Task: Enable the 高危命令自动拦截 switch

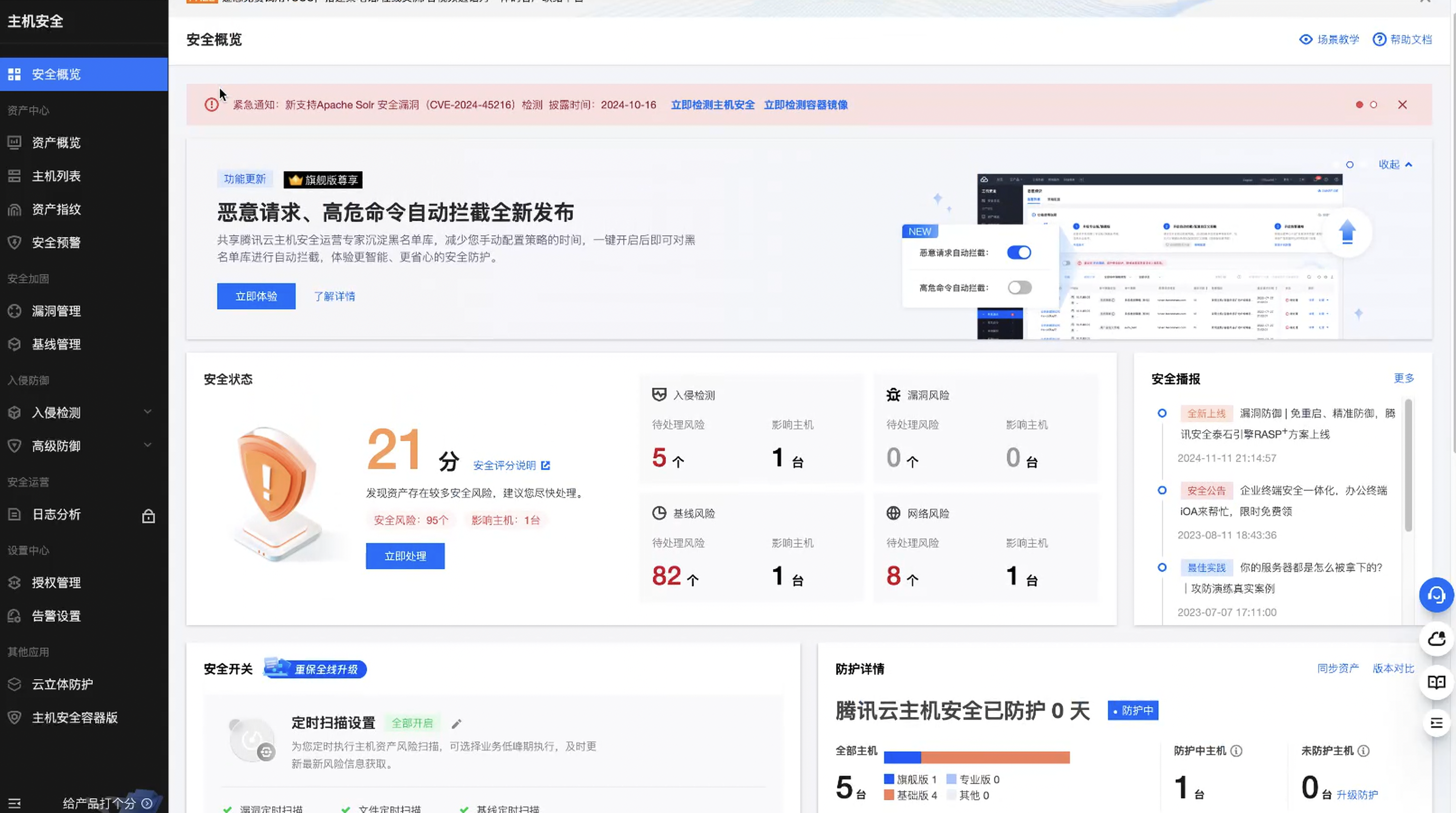Action: point(1019,288)
